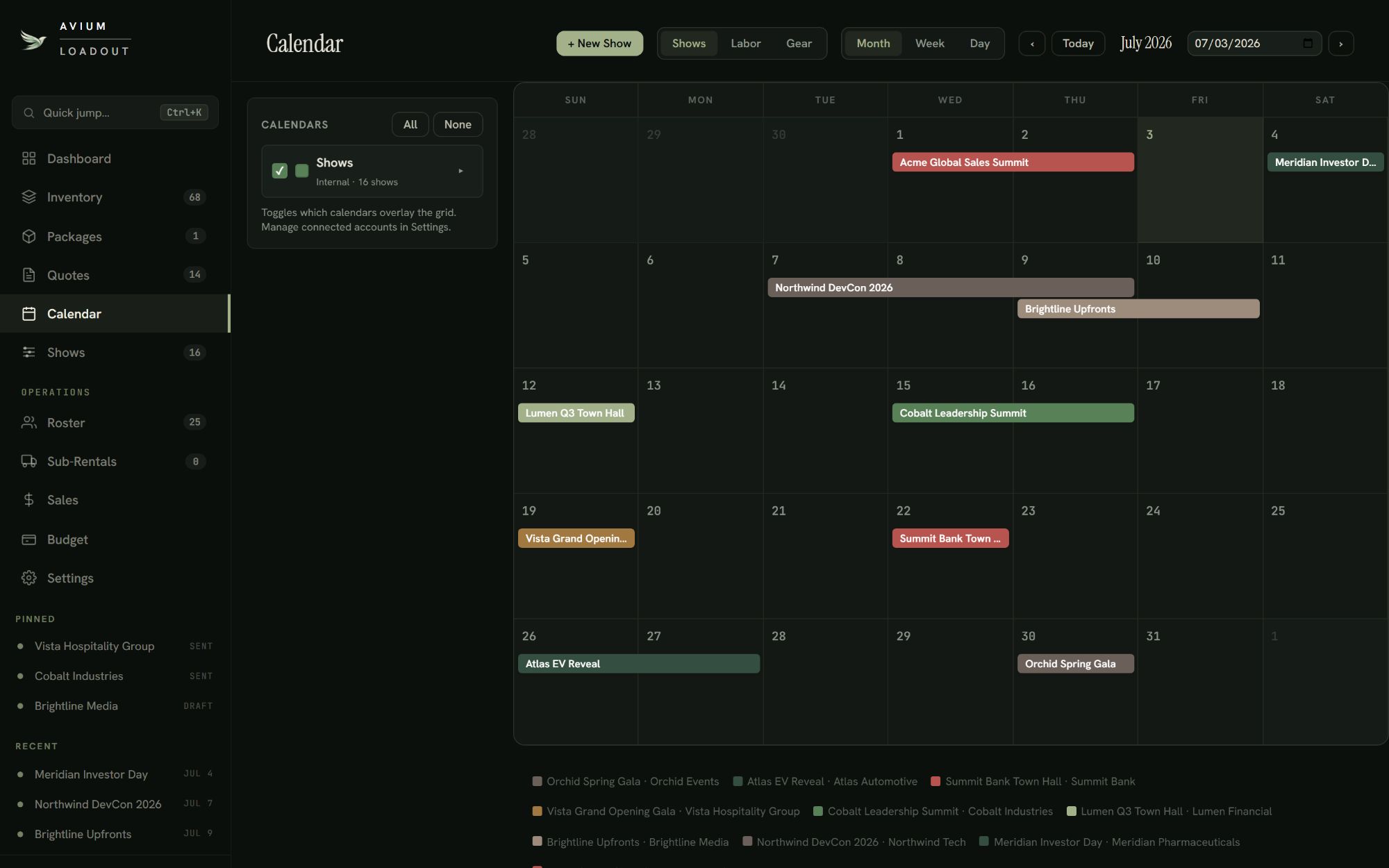The height and width of the screenshot is (868, 1389).
Task: Click the Atlas EV Reveal legend swatch
Action: click(x=738, y=781)
